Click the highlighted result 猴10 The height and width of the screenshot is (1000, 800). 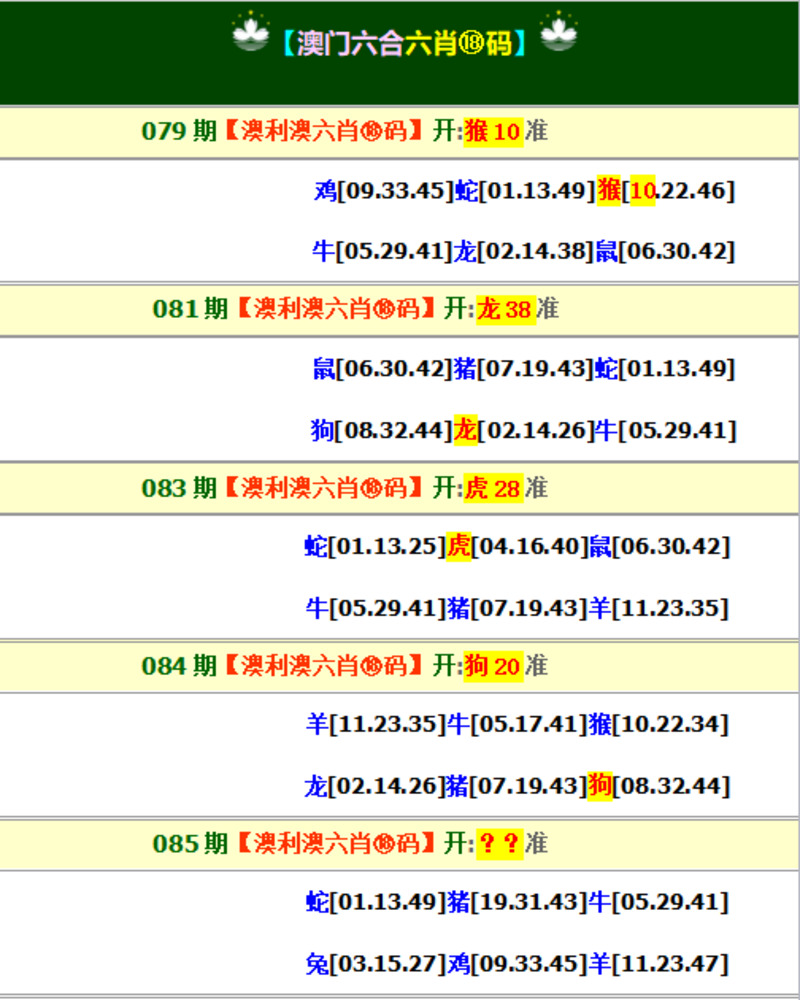coord(493,131)
